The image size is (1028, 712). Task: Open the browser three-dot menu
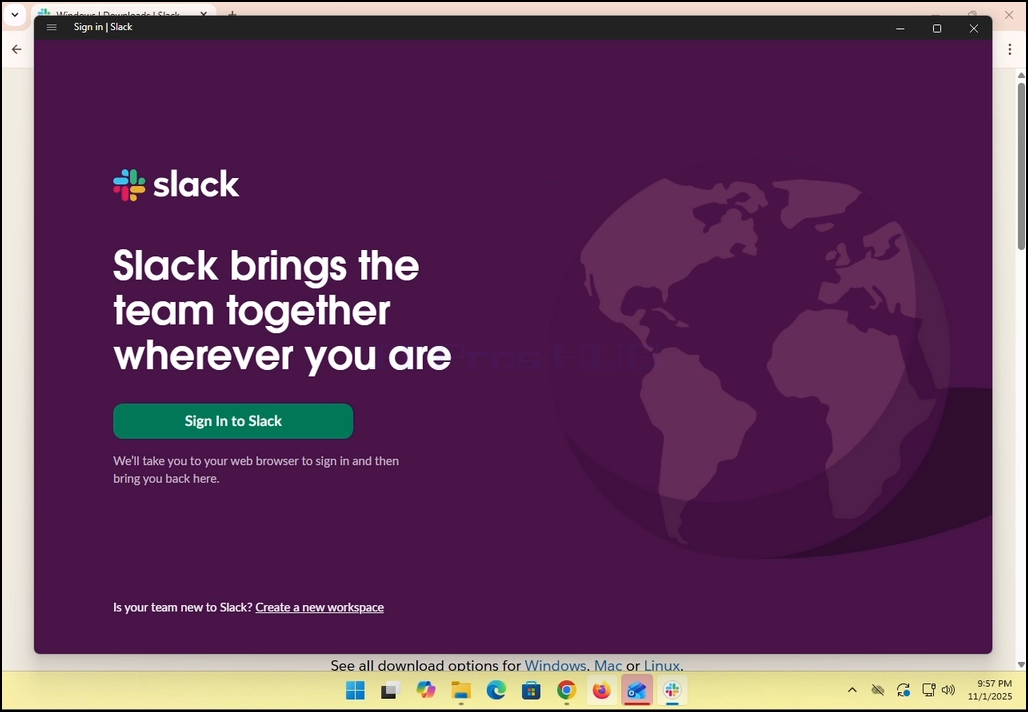(1010, 49)
